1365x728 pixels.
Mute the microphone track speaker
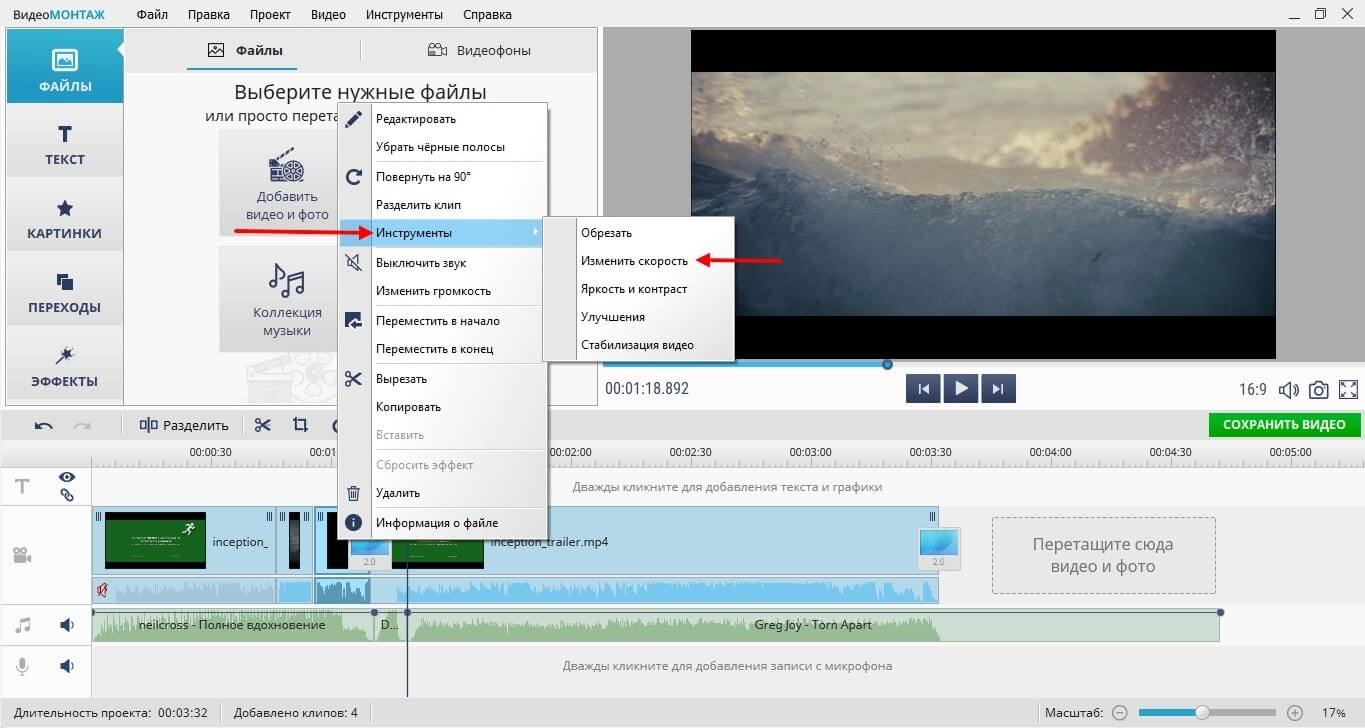(67, 666)
